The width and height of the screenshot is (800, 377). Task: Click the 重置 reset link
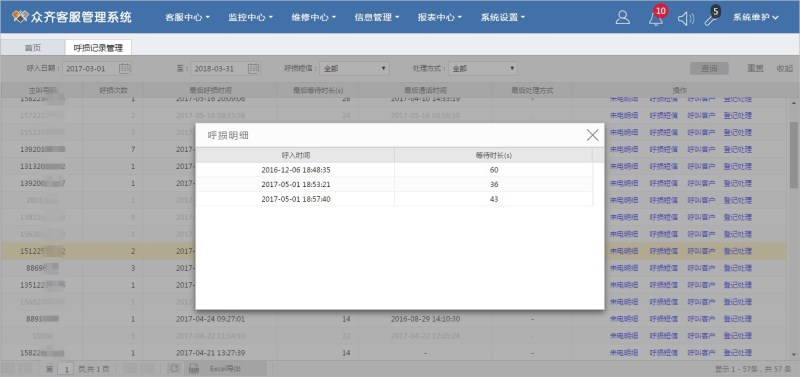click(x=755, y=68)
